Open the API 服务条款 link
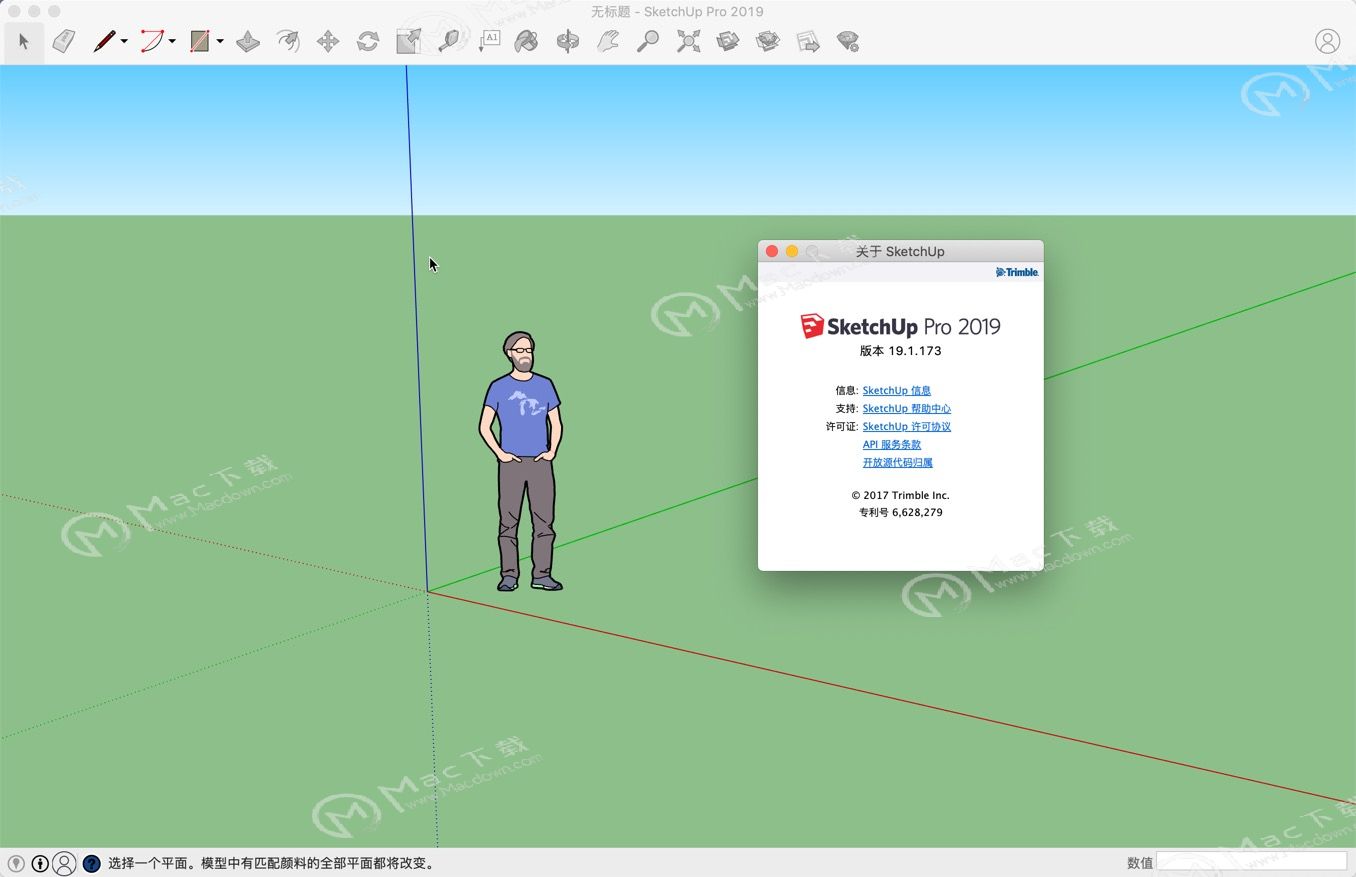The height and width of the screenshot is (877, 1356). (892, 445)
